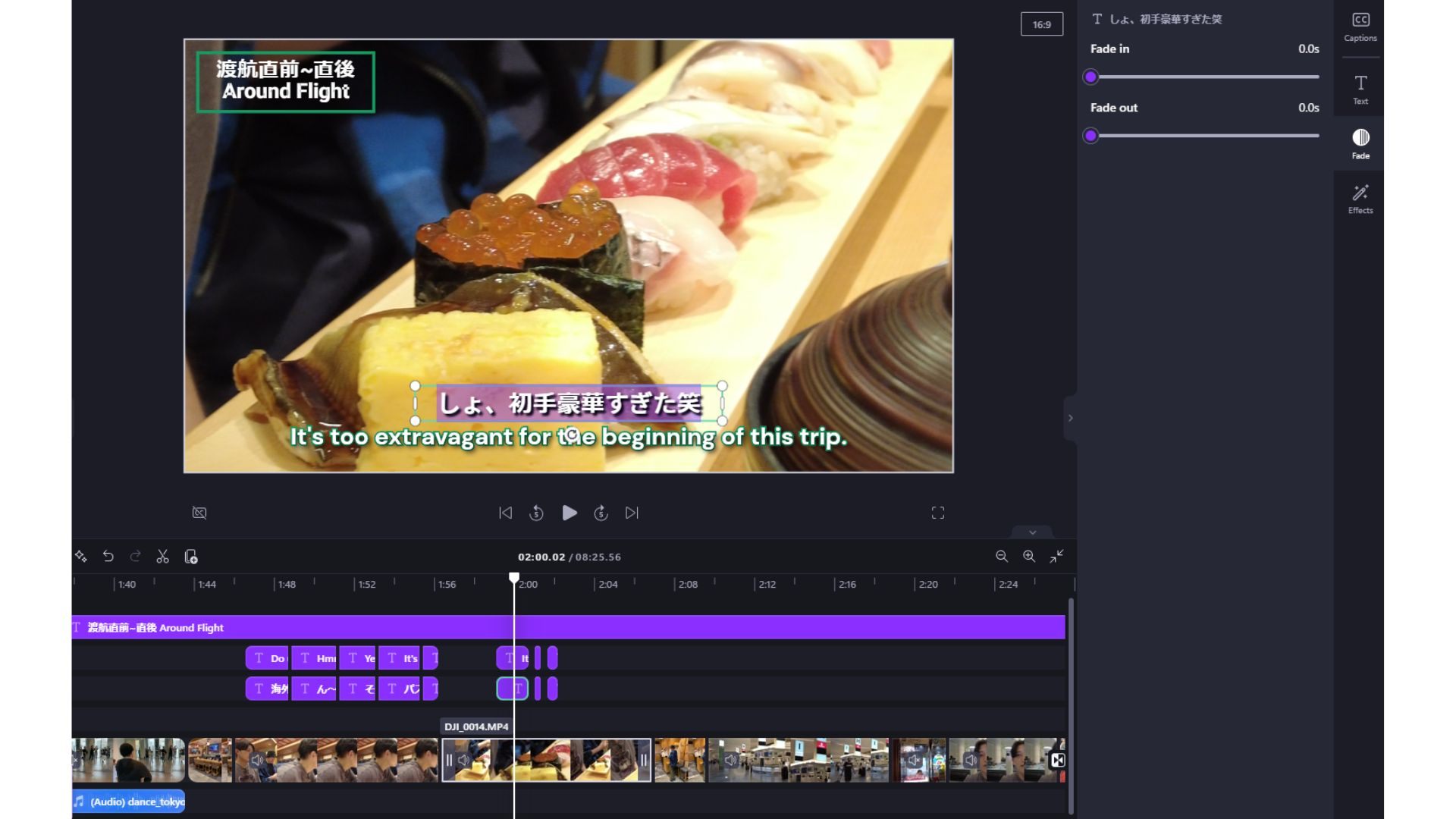Zoom out the timeline
The width and height of the screenshot is (1456, 819).
coord(1002,557)
